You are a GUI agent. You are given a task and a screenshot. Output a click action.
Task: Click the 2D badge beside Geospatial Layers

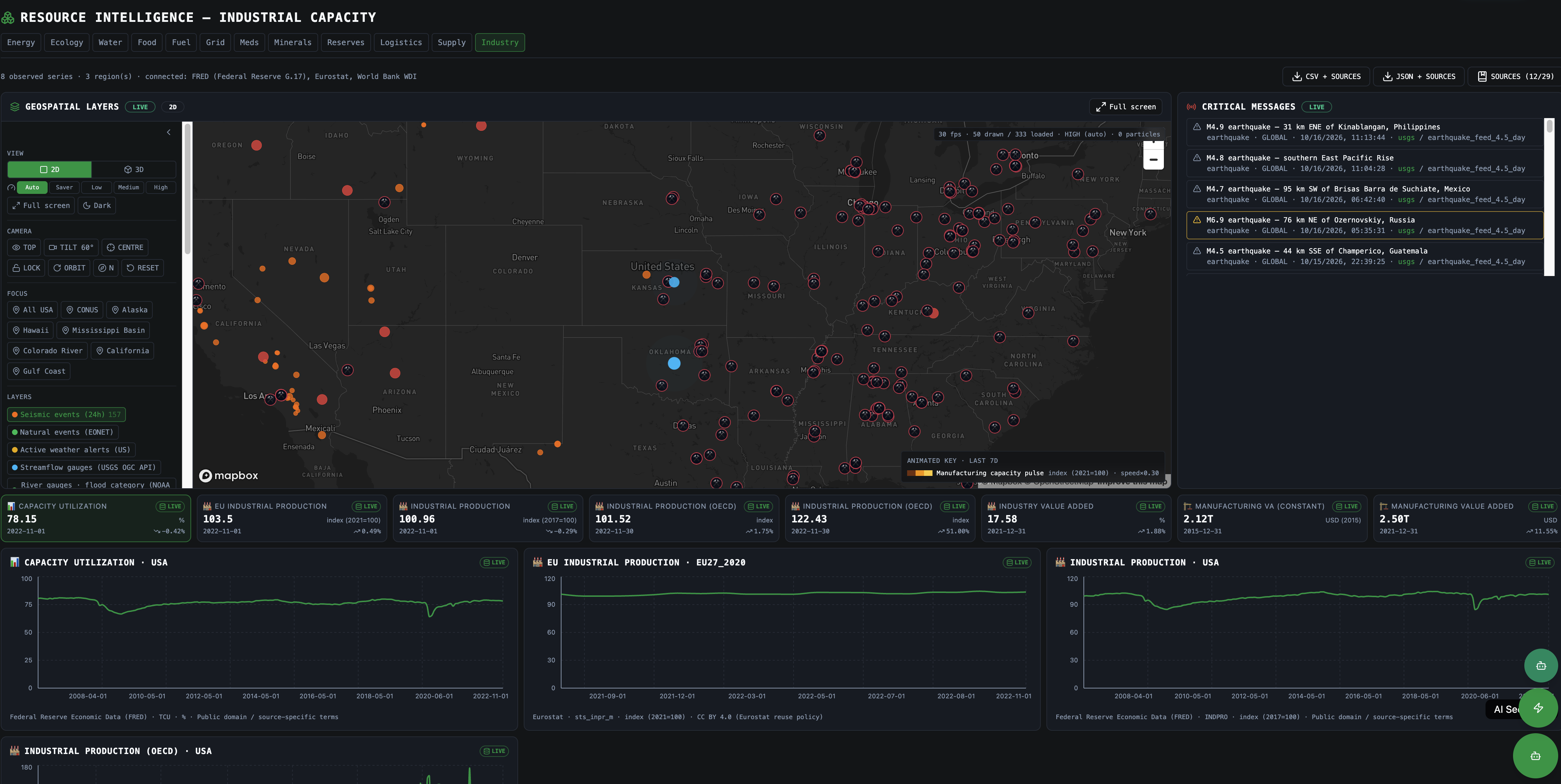click(173, 106)
